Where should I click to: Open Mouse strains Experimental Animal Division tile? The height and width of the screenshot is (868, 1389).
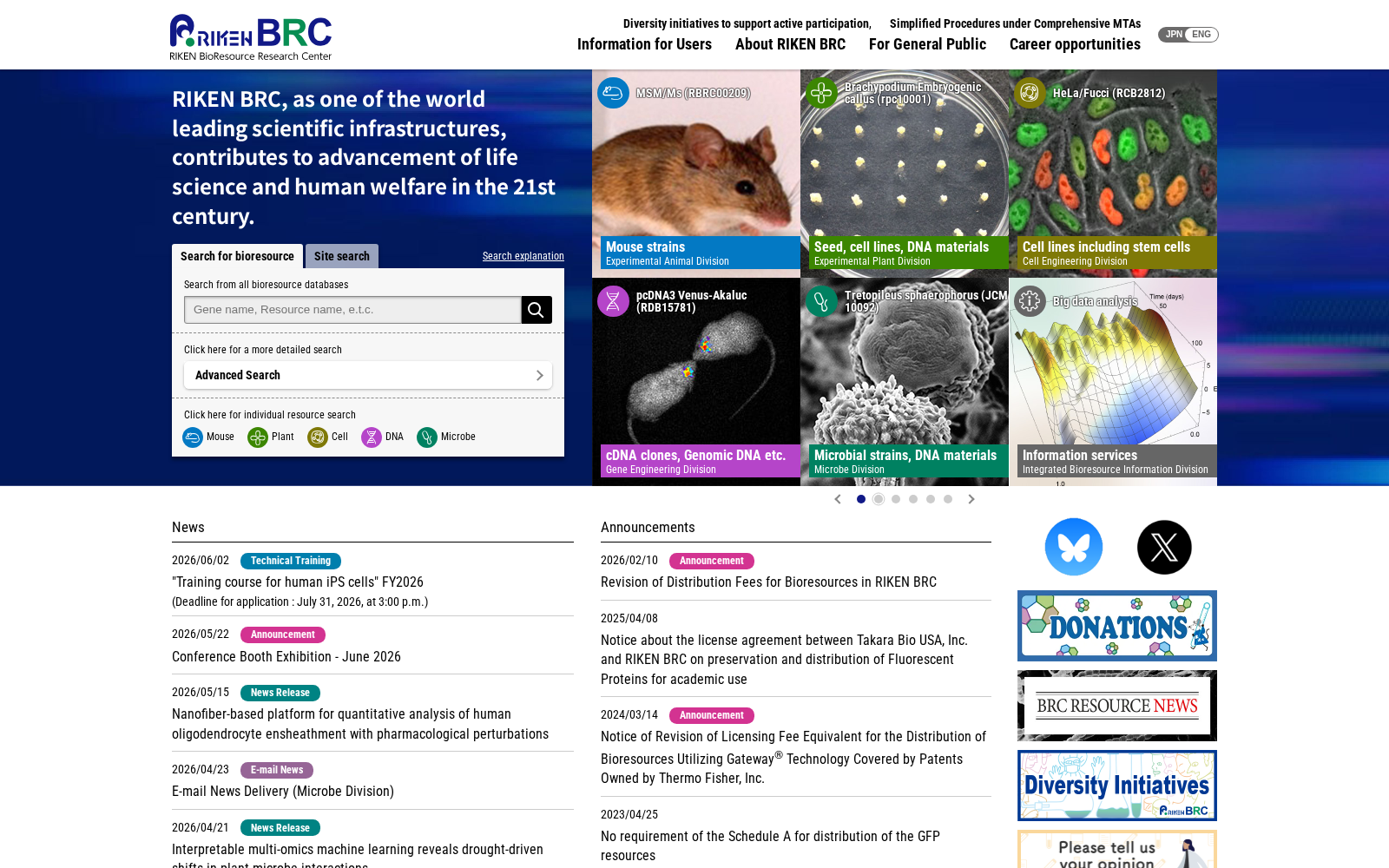click(696, 174)
